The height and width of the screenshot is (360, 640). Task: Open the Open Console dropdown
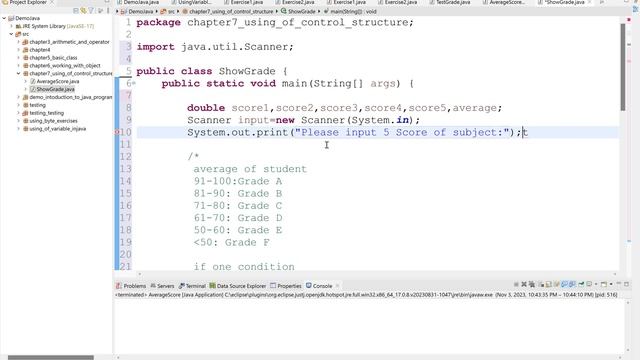click(x=611, y=284)
